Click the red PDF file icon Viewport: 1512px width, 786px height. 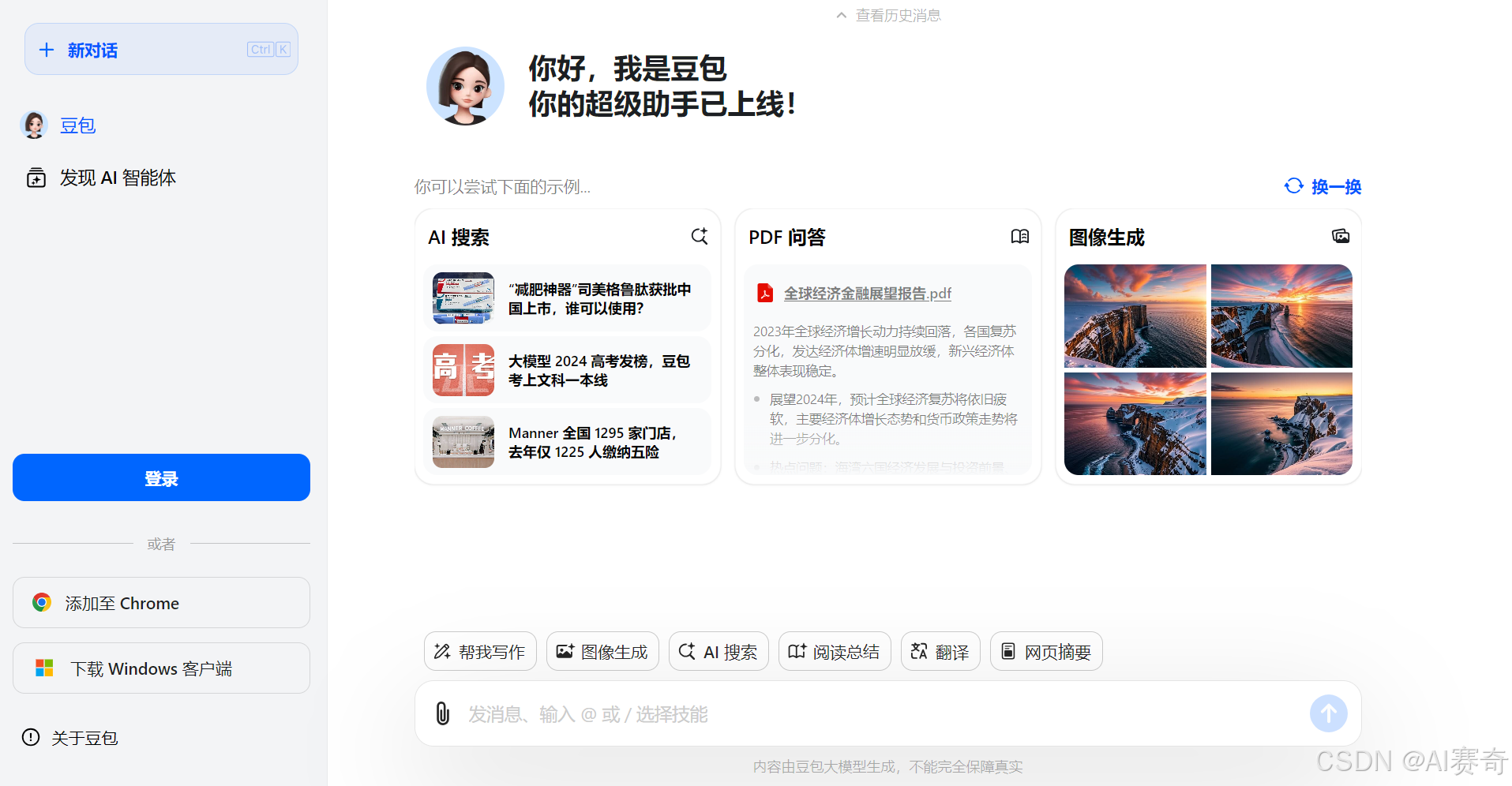(765, 293)
